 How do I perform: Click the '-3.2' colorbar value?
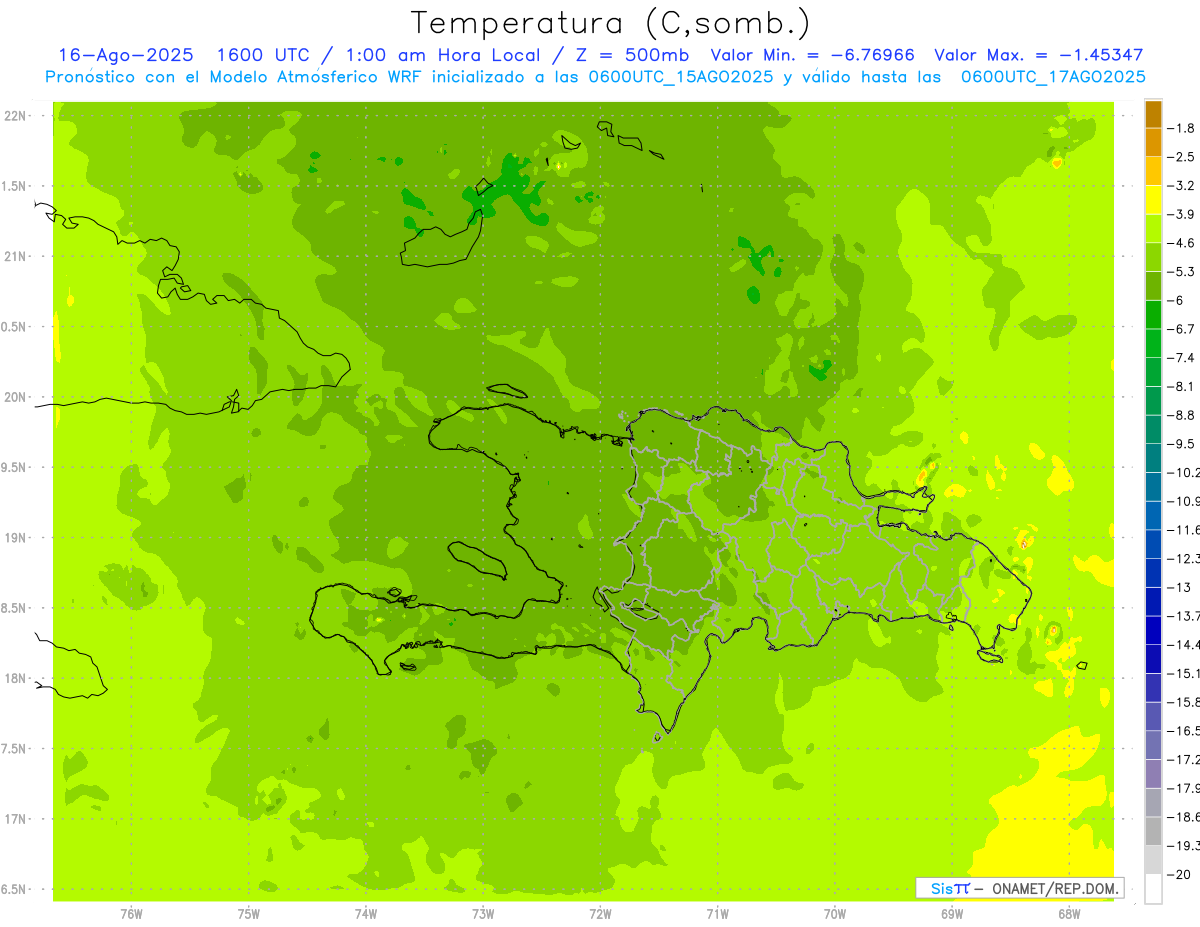click(x=1183, y=186)
